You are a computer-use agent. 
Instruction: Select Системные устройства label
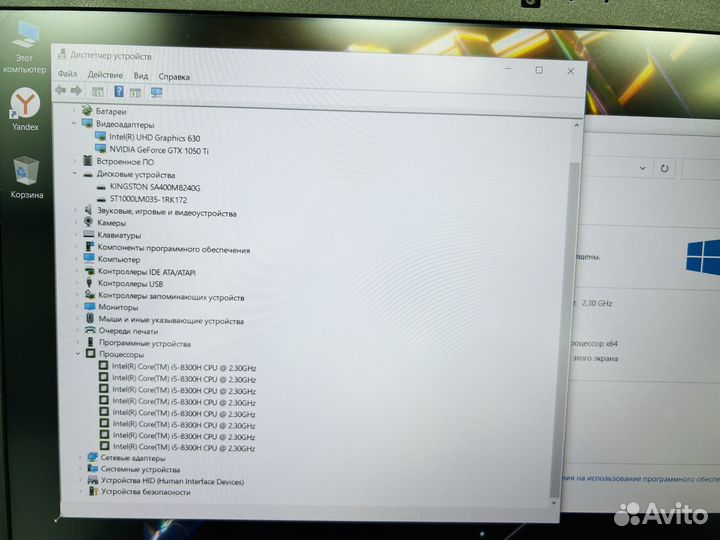[141, 469]
